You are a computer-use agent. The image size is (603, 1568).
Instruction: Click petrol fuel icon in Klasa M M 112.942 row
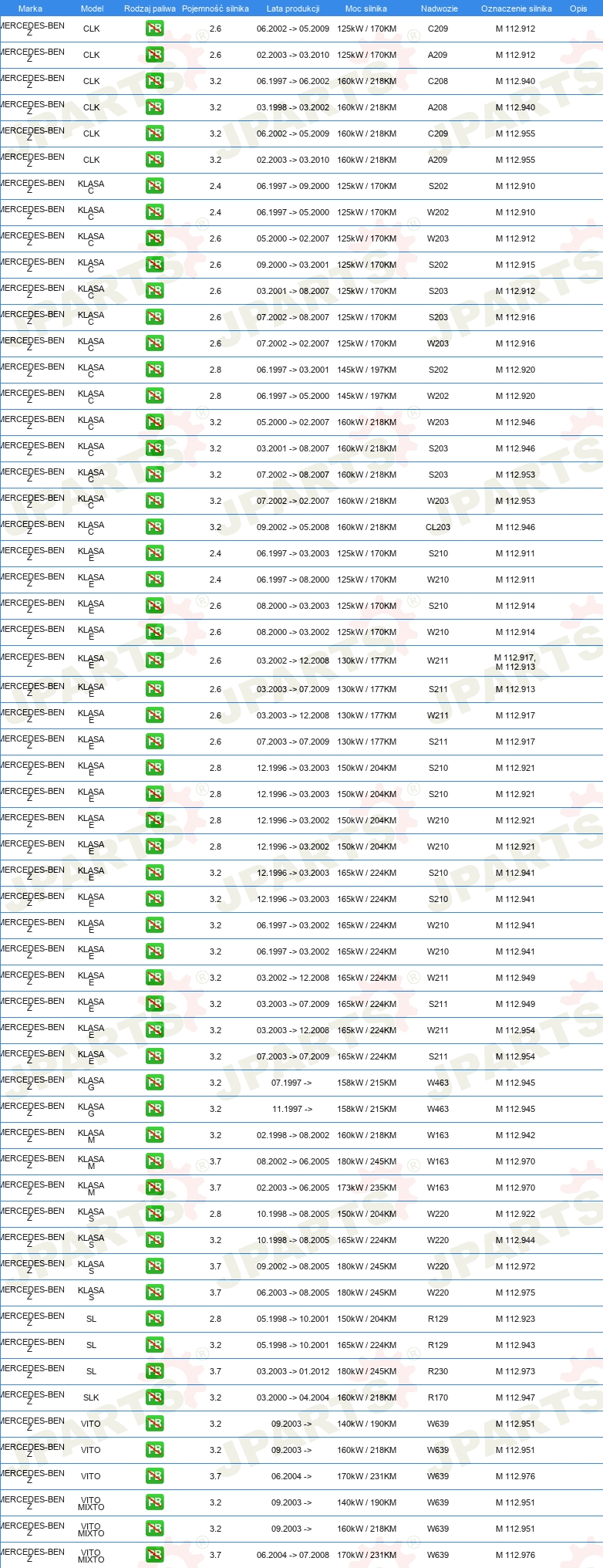click(155, 1135)
